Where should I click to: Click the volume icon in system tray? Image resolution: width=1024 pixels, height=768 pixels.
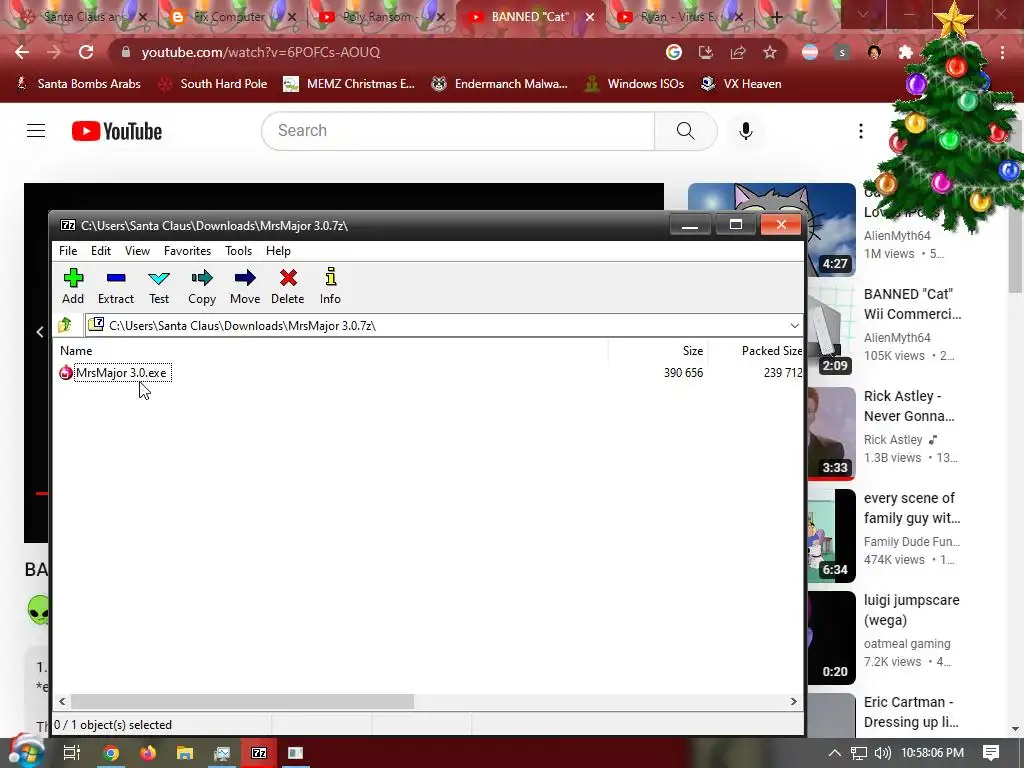tap(882, 753)
